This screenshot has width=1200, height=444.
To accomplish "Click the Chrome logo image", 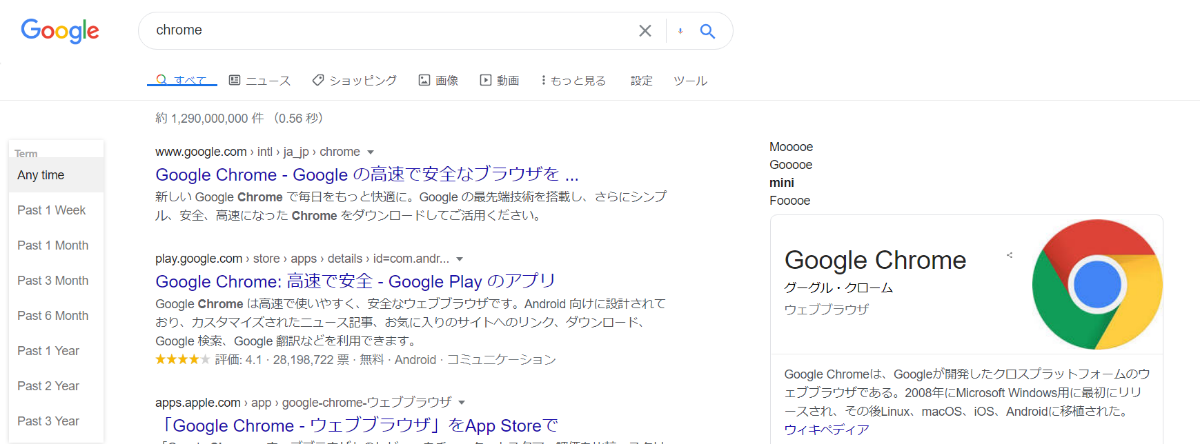I will [x=1097, y=283].
